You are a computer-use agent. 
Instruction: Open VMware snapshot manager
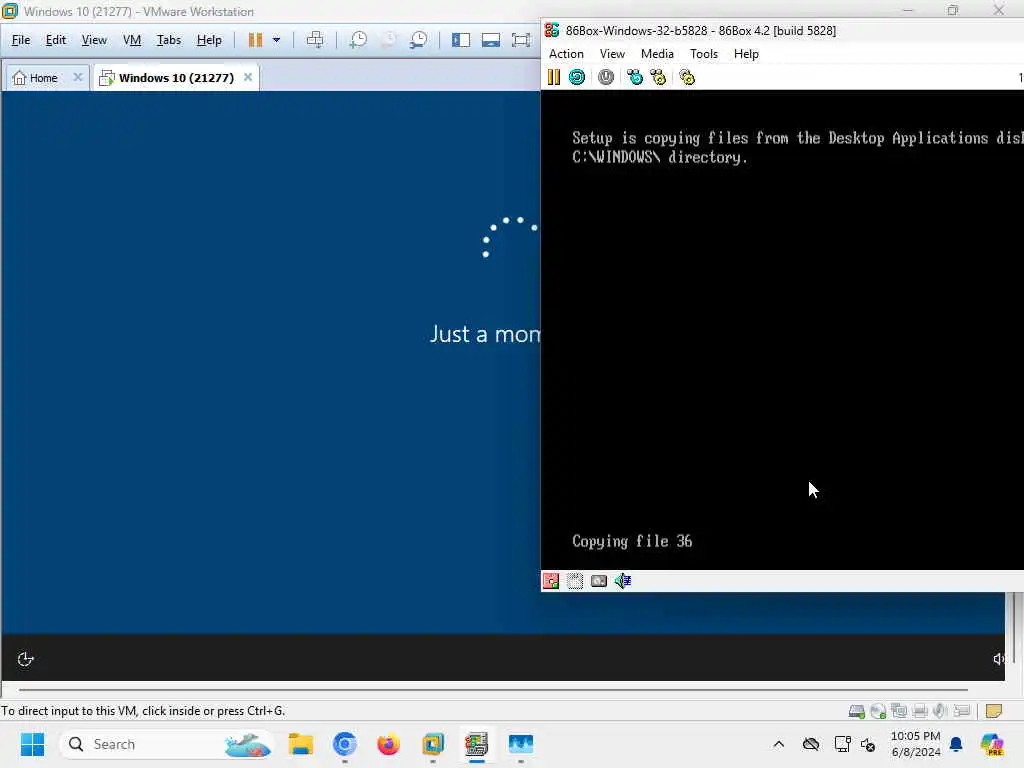418,40
